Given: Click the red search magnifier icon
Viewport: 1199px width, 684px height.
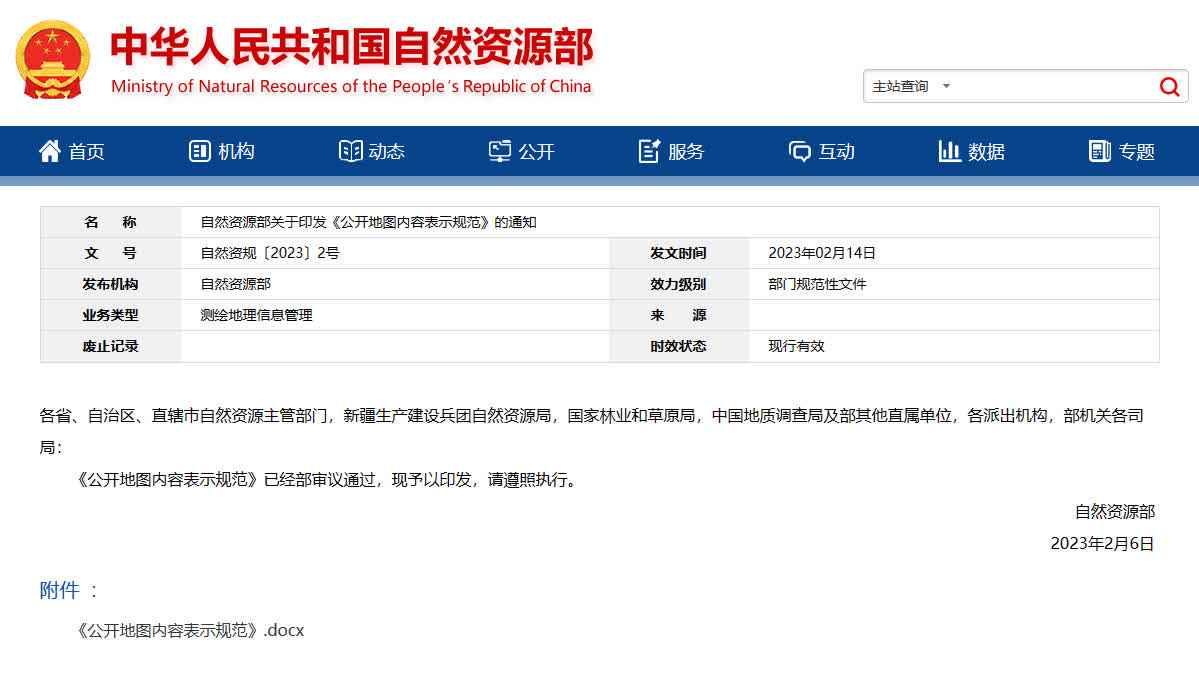Looking at the screenshot, I should coord(1169,87).
